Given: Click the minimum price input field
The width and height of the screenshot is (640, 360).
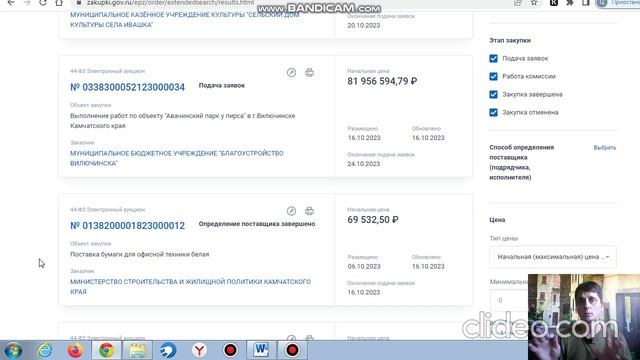Looking at the screenshot, I should (x=509, y=300).
